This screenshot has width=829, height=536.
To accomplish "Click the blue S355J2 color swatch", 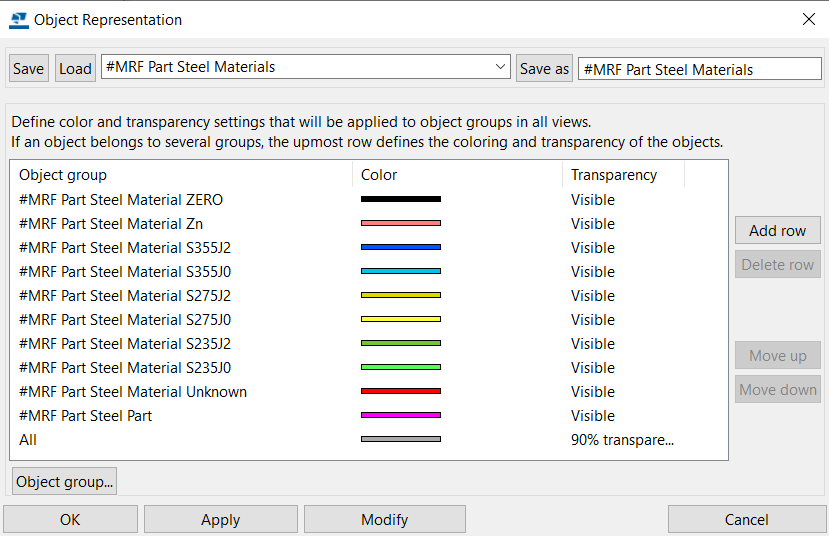I will click(401, 247).
